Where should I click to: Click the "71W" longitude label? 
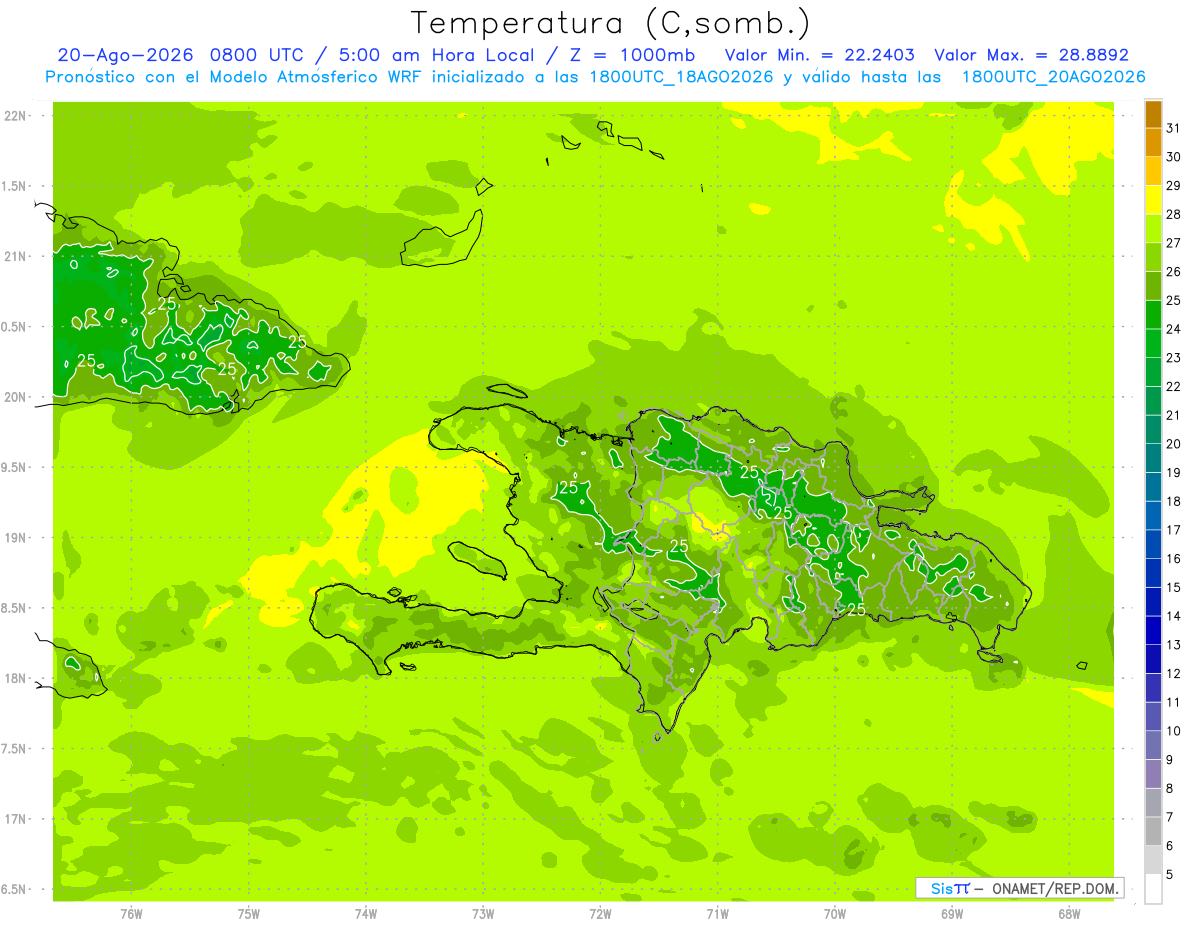pyautogui.click(x=717, y=913)
